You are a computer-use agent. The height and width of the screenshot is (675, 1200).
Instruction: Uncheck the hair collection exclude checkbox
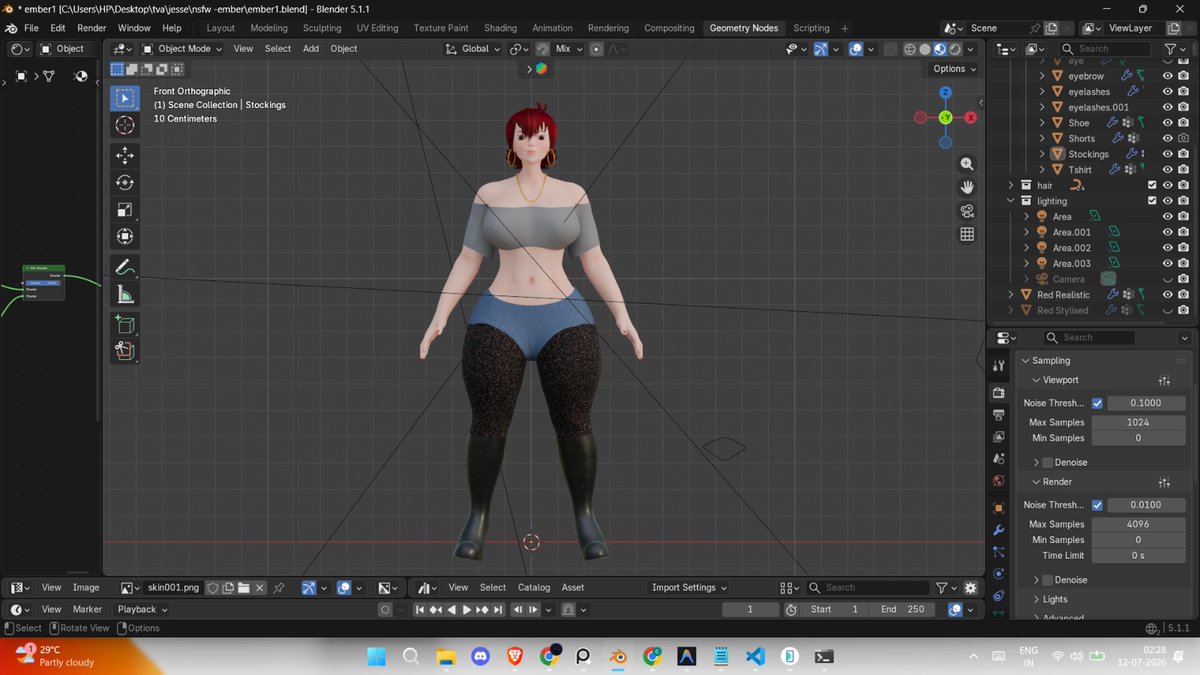click(1152, 185)
